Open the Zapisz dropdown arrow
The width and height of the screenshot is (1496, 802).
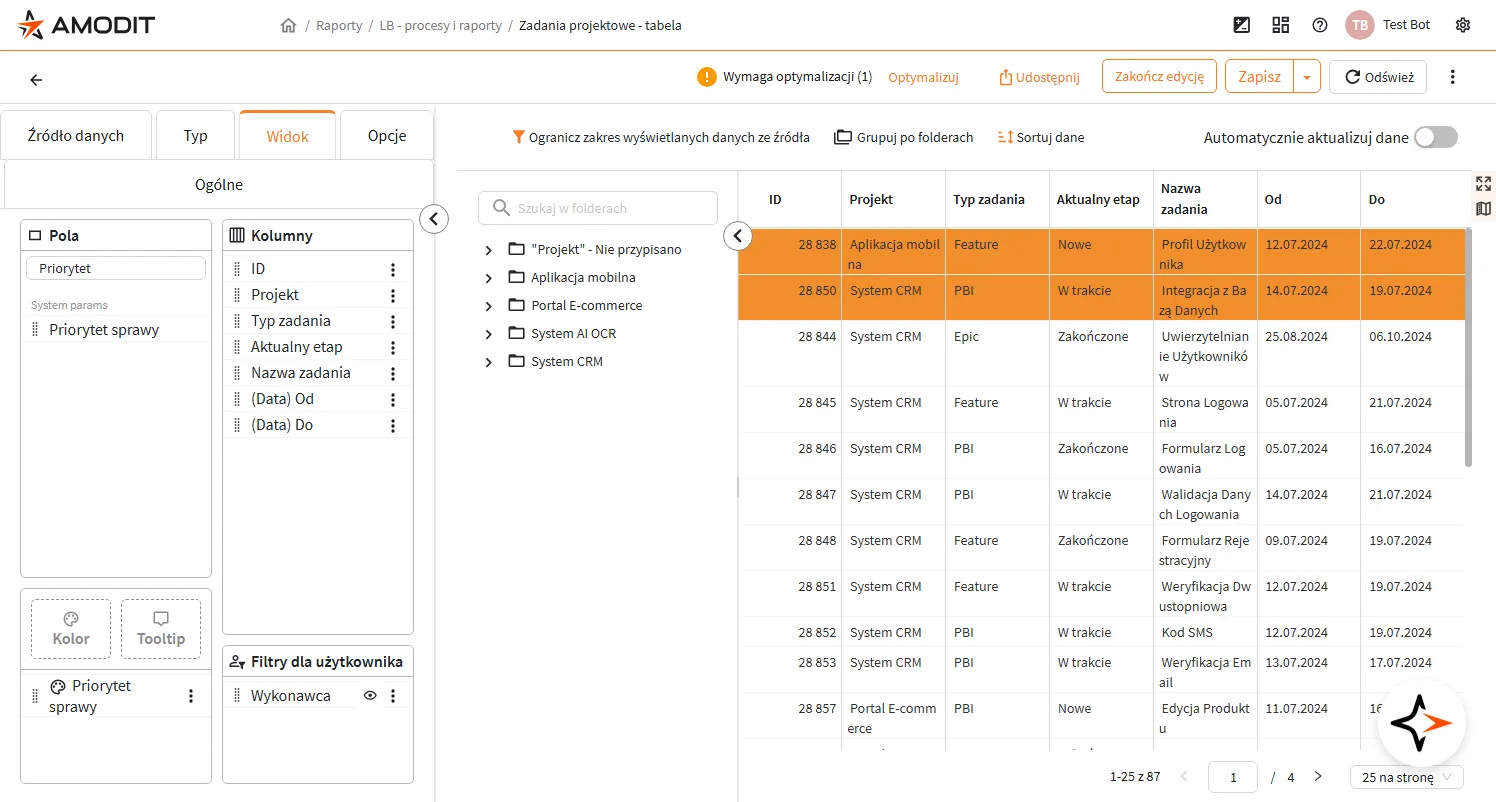tap(1307, 77)
